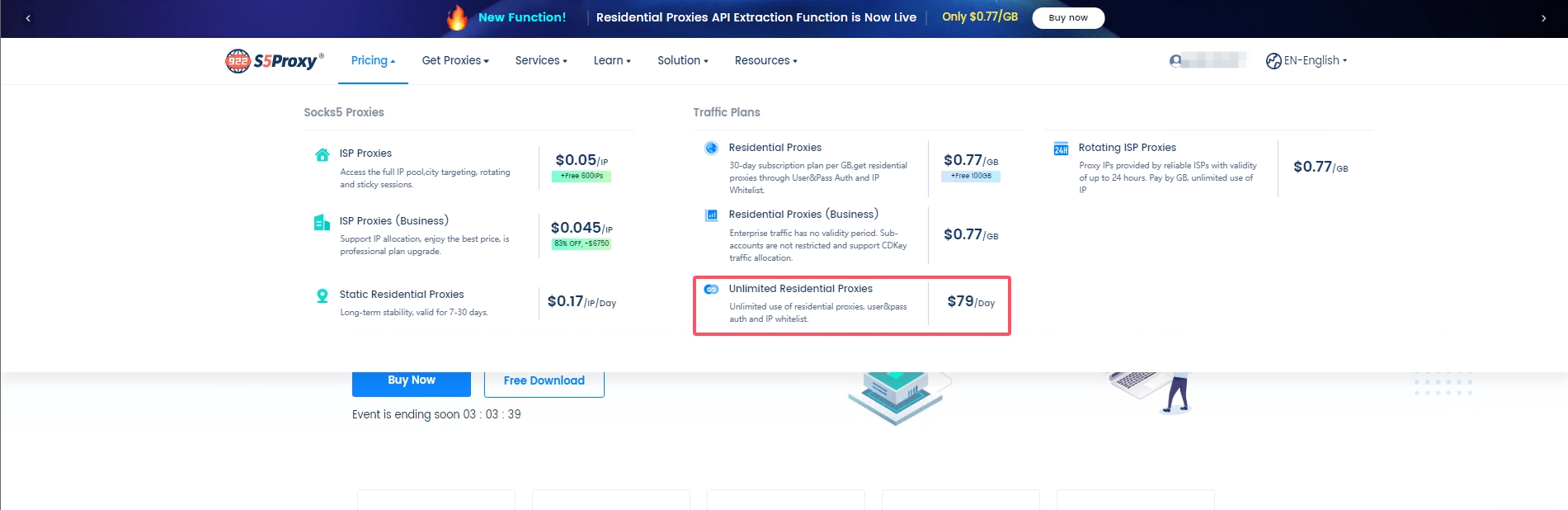1568x510 pixels.
Task: Click the ISP Proxies house icon
Action: pyautogui.click(x=322, y=154)
